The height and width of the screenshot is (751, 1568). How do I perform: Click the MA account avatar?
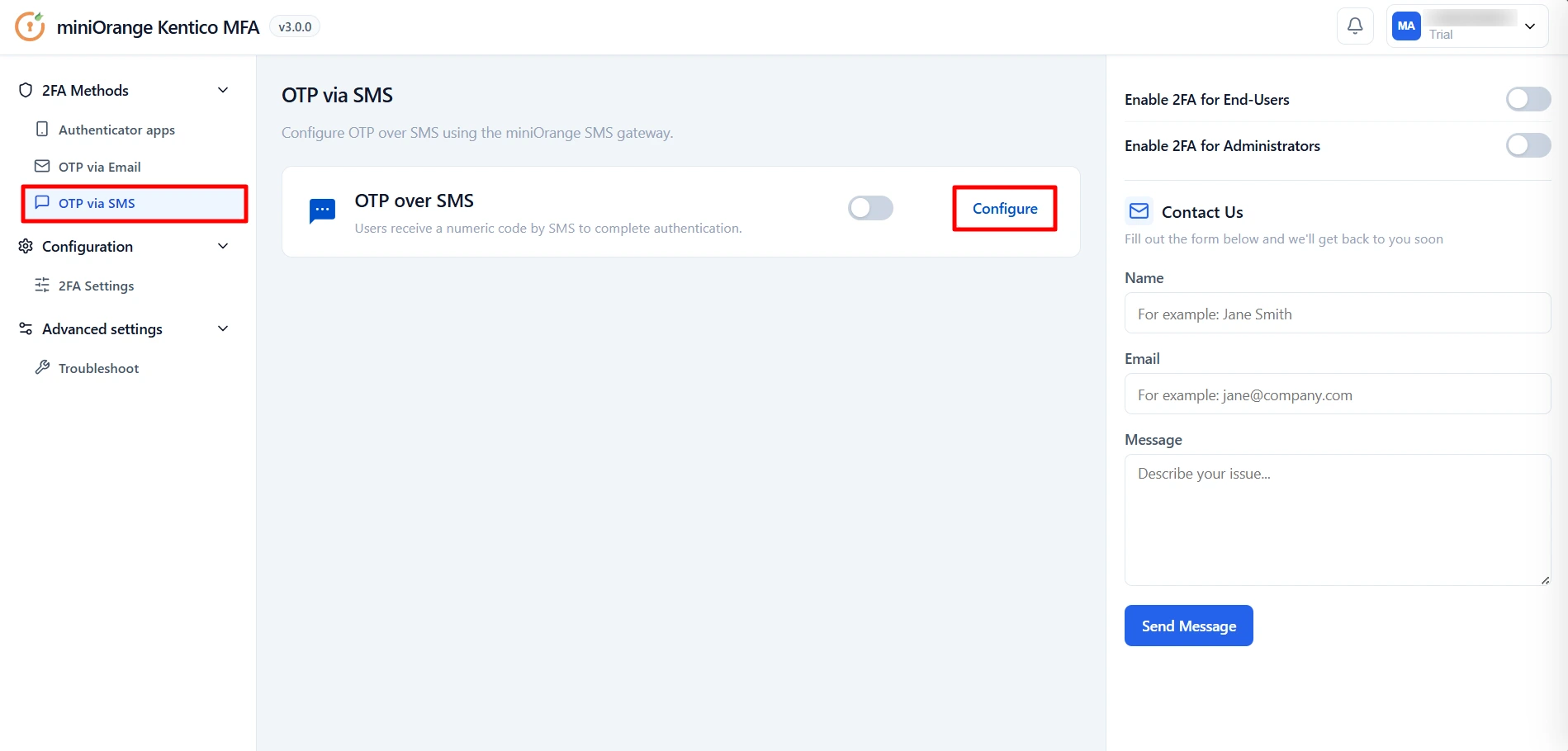[x=1406, y=26]
